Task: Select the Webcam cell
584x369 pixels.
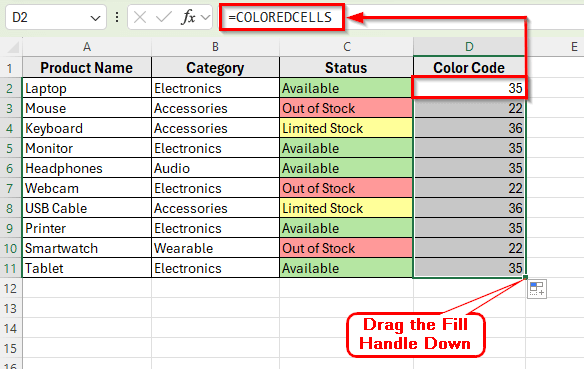Action: point(87,188)
